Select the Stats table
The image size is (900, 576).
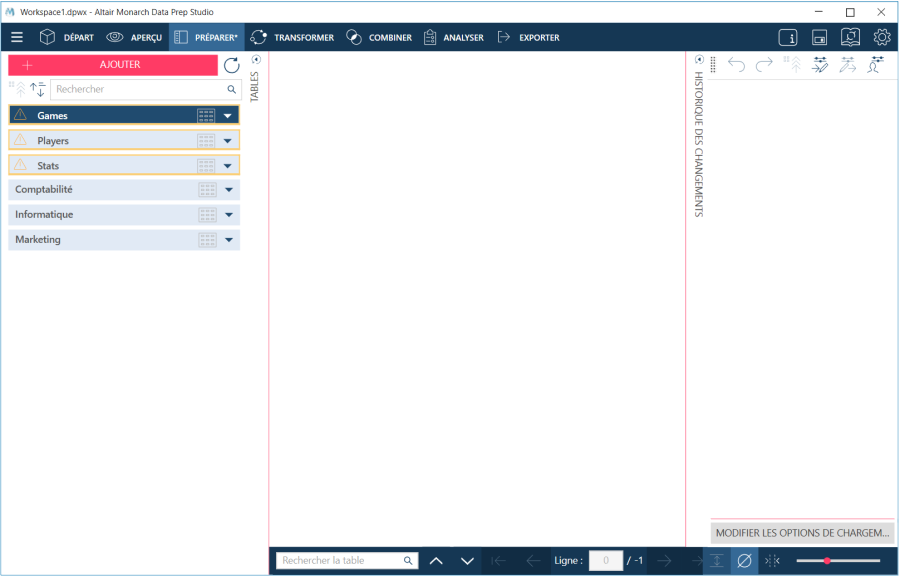pyautogui.click(x=124, y=165)
